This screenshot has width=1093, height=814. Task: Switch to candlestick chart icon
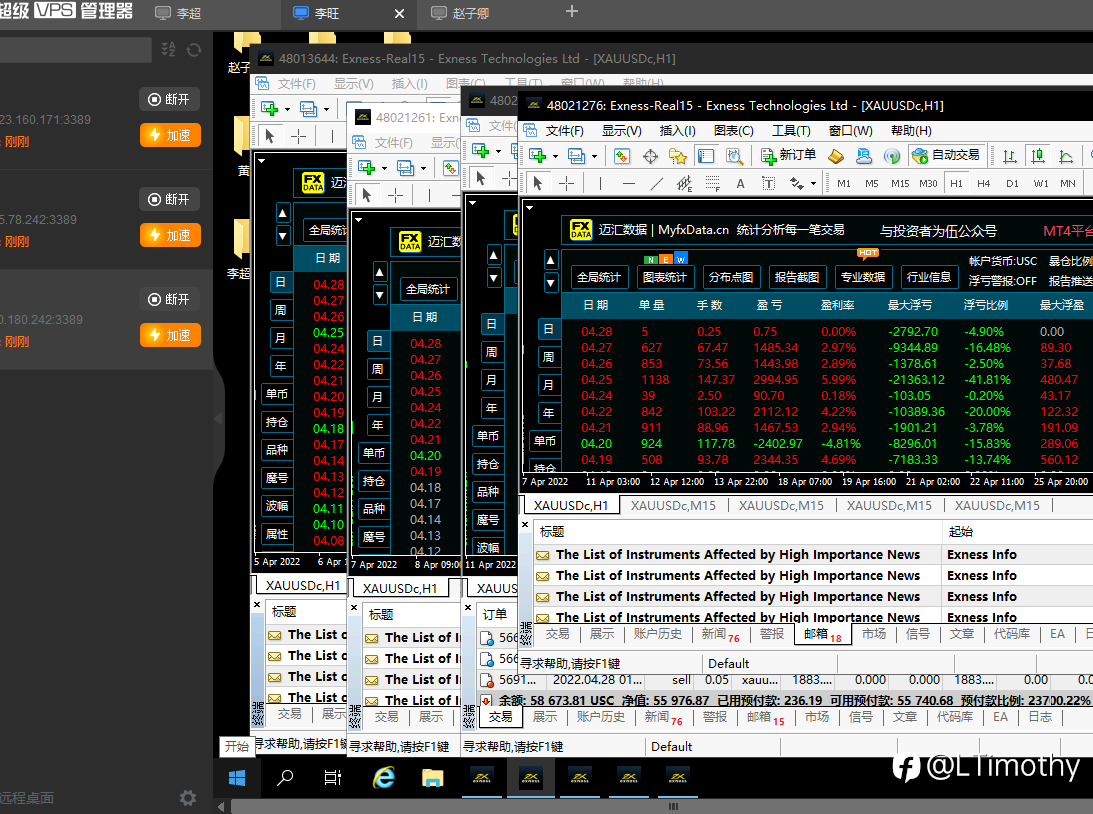point(1038,156)
